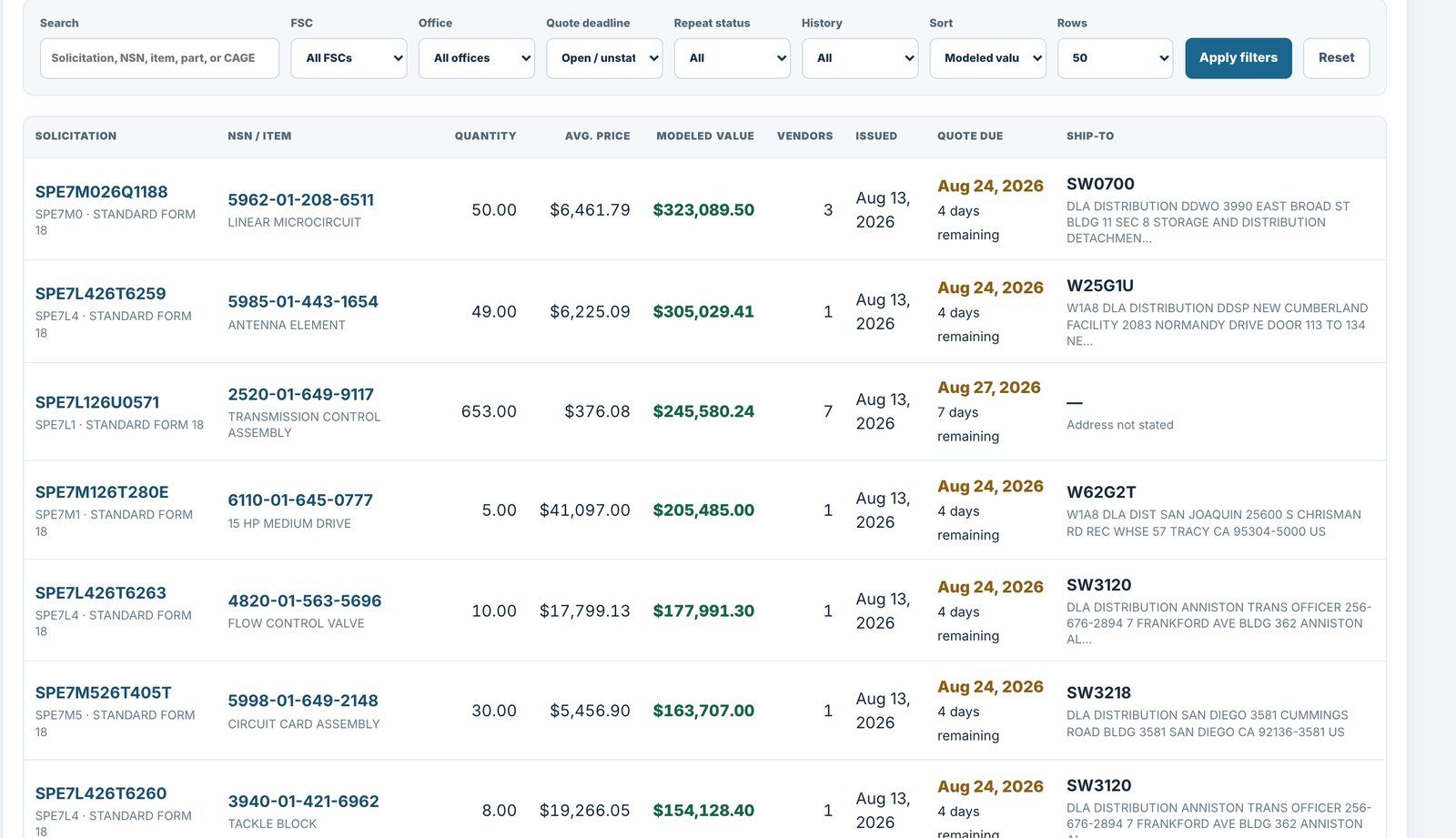This screenshot has width=1456, height=838.
Task: Click the AVG. PRICE column header
Action: click(597, 136)
